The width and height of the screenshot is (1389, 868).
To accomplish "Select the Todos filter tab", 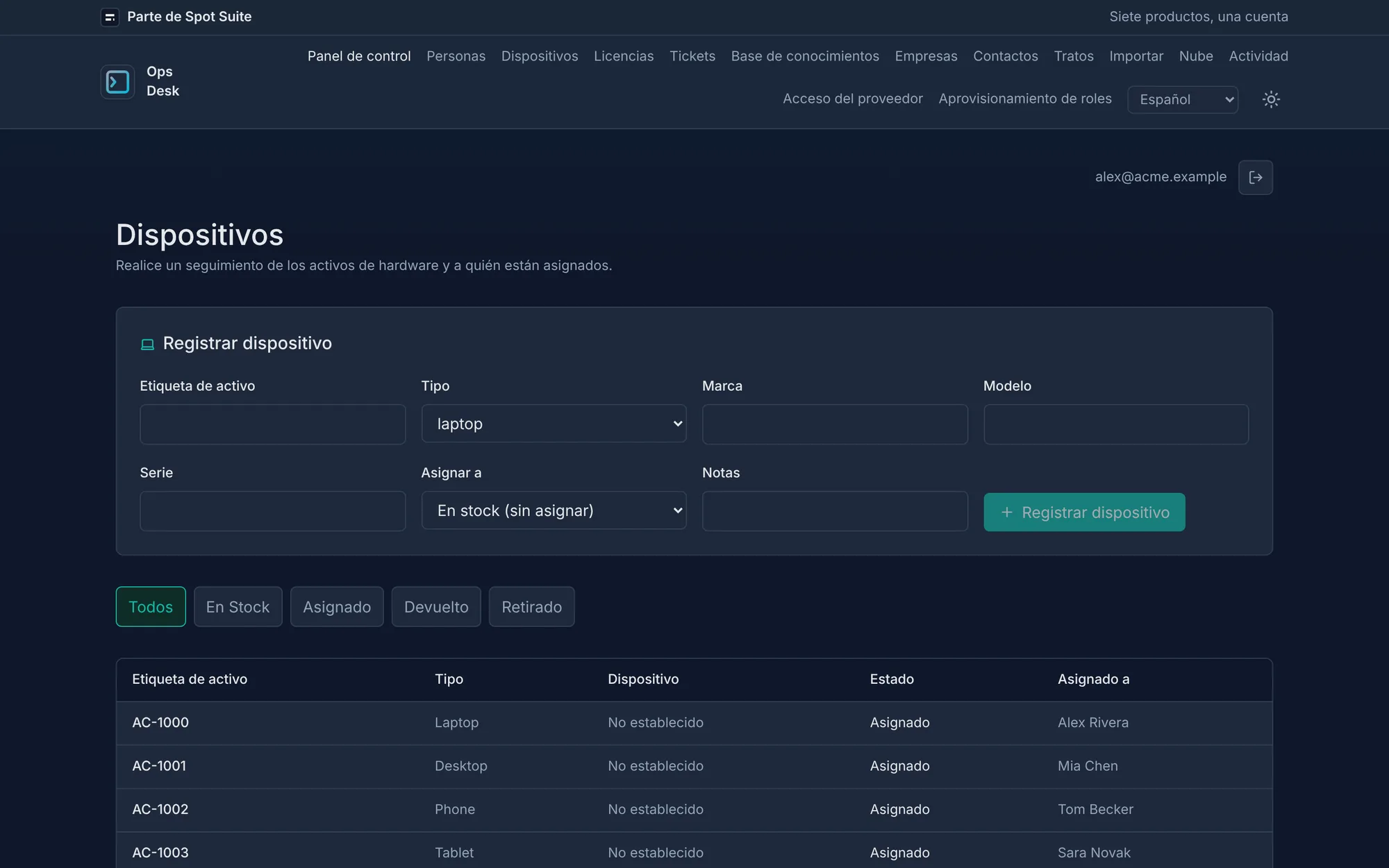I will click(x=151, y=607).
